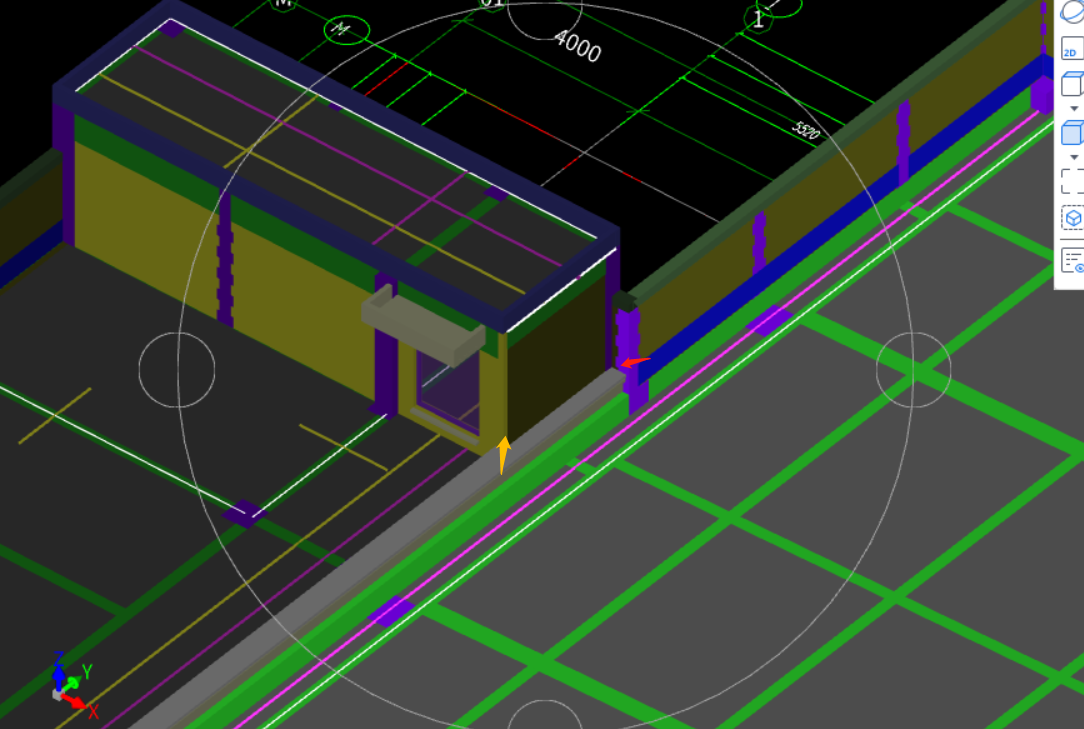The height and width of the screenshot is (729, 1084).
Task: Click the 4000 dimension label
Action: [x=578, y=46]
